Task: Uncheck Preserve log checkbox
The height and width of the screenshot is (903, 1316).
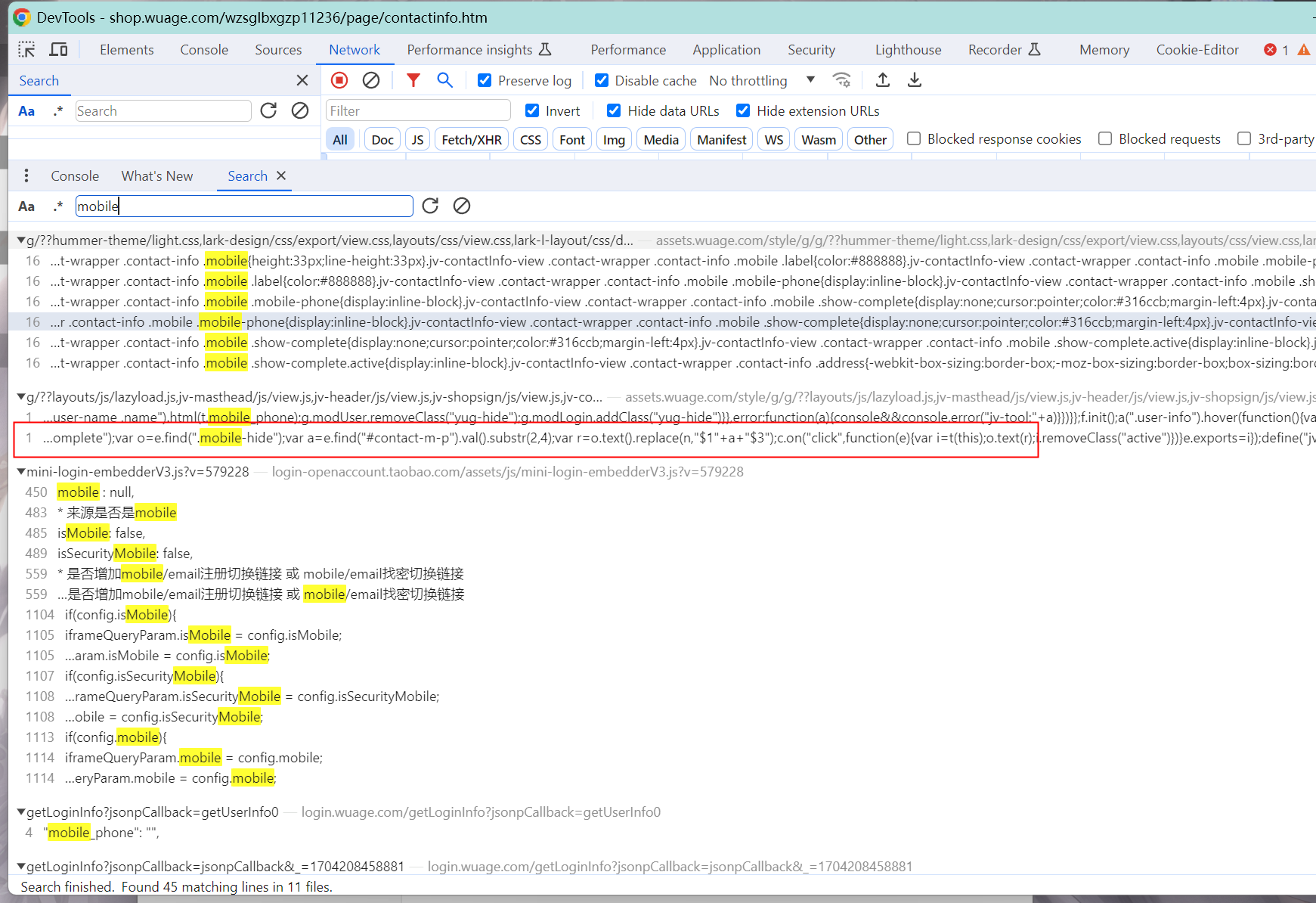Action: pos(485,80)
